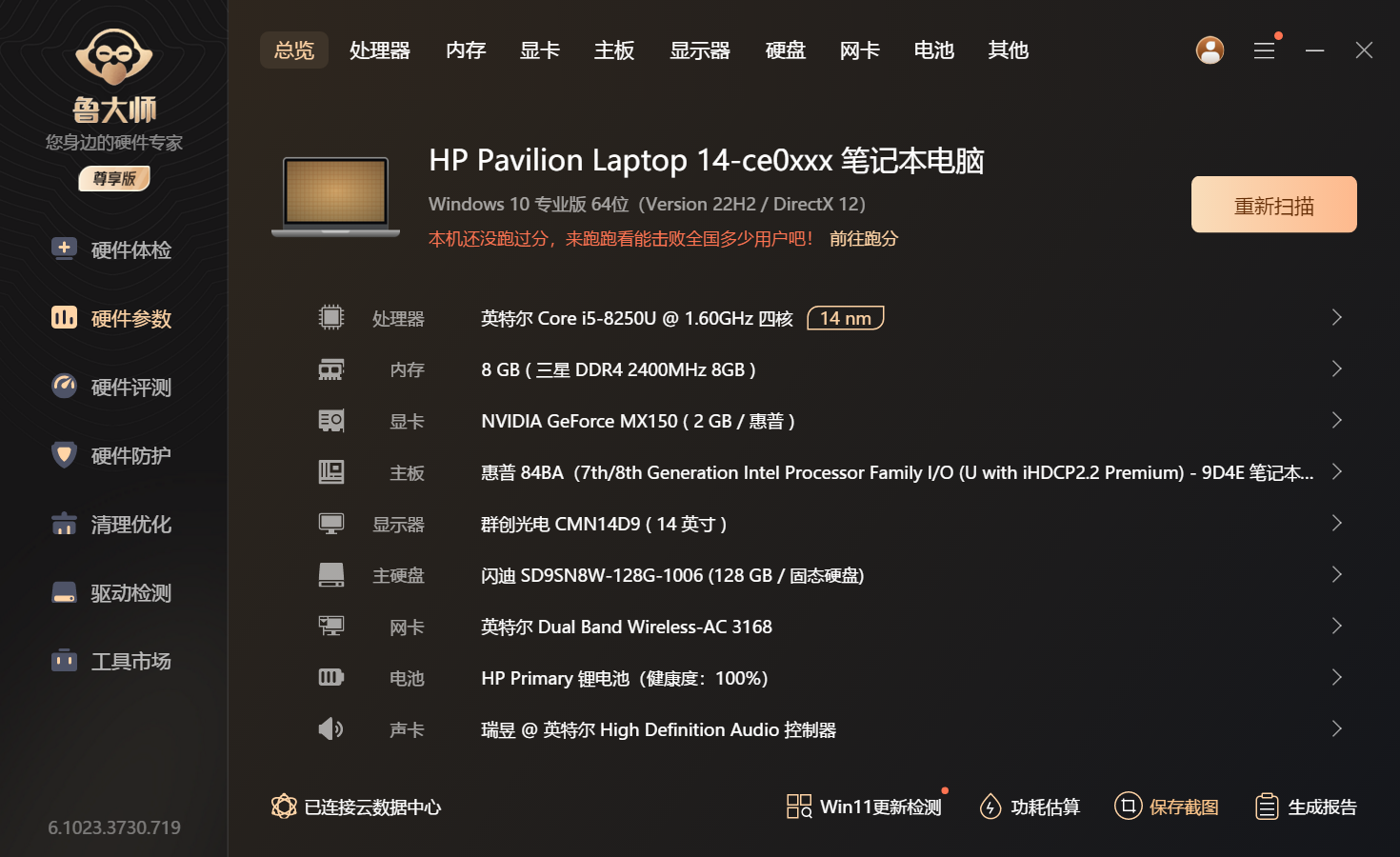Click the 已连接云数据中心 status text
Screen dimensions: 1400x857
tap(372, 807)
